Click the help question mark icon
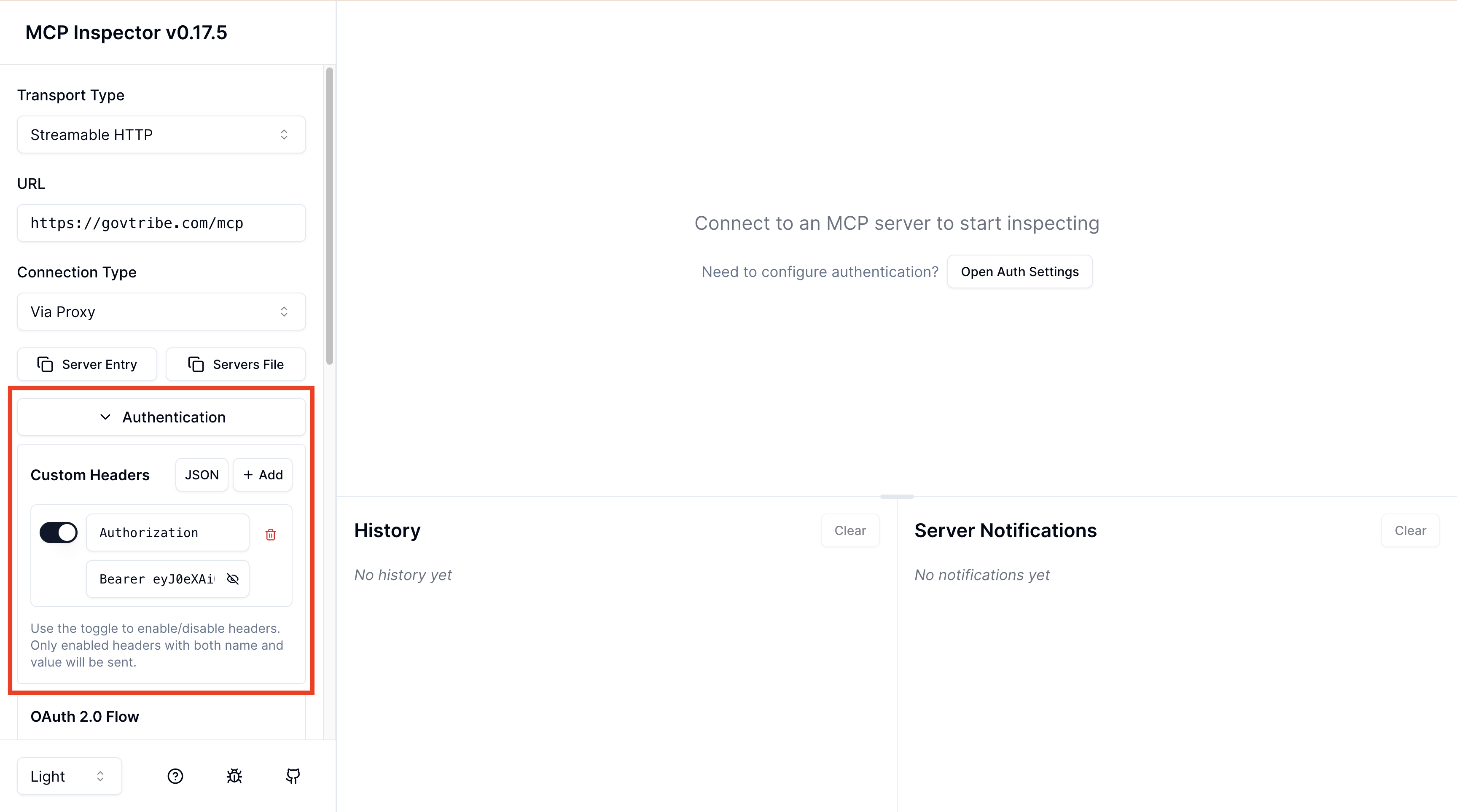1457x812 pixels. 175,776
